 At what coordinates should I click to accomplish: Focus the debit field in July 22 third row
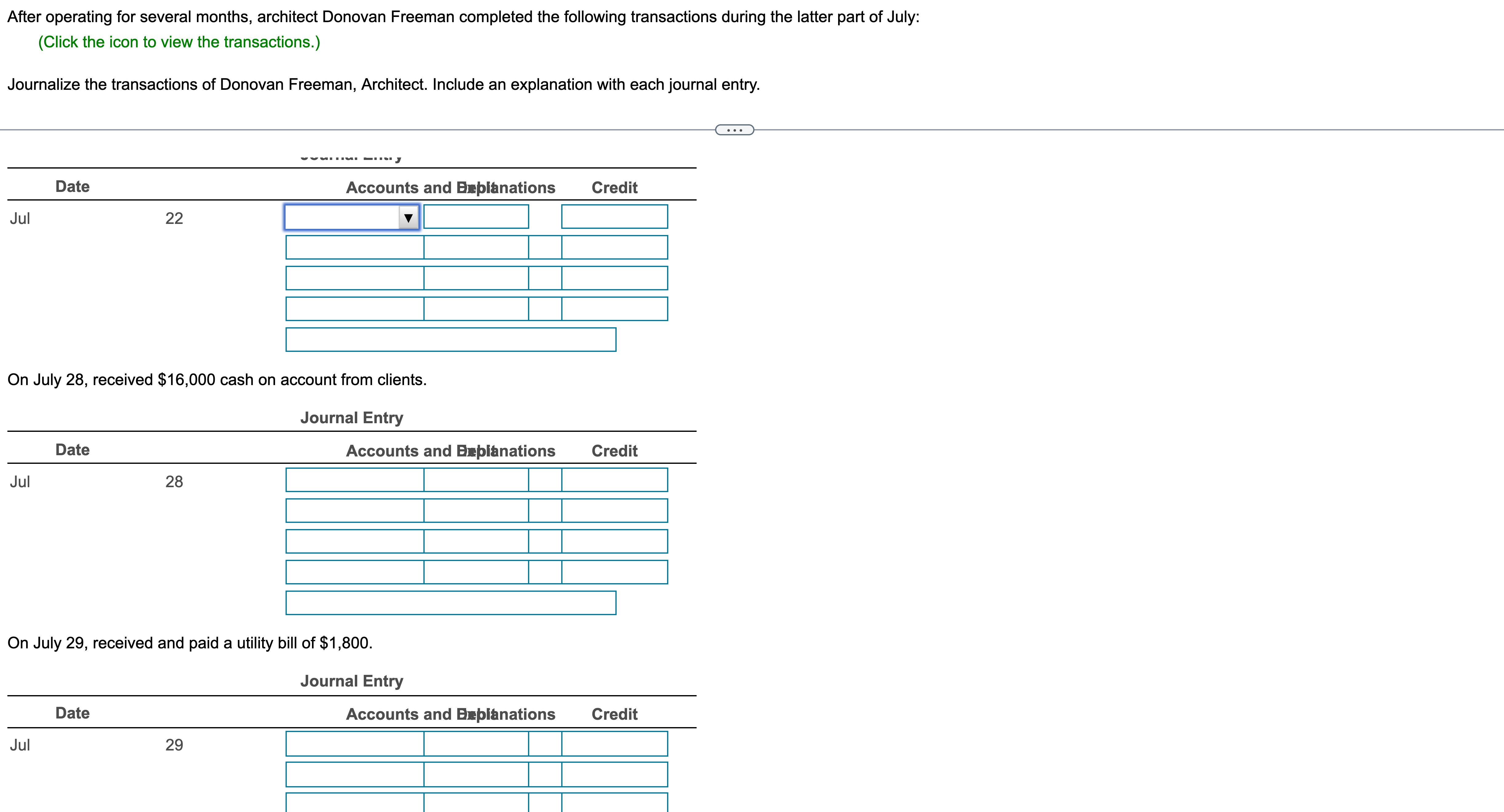(x=476, y=278)
